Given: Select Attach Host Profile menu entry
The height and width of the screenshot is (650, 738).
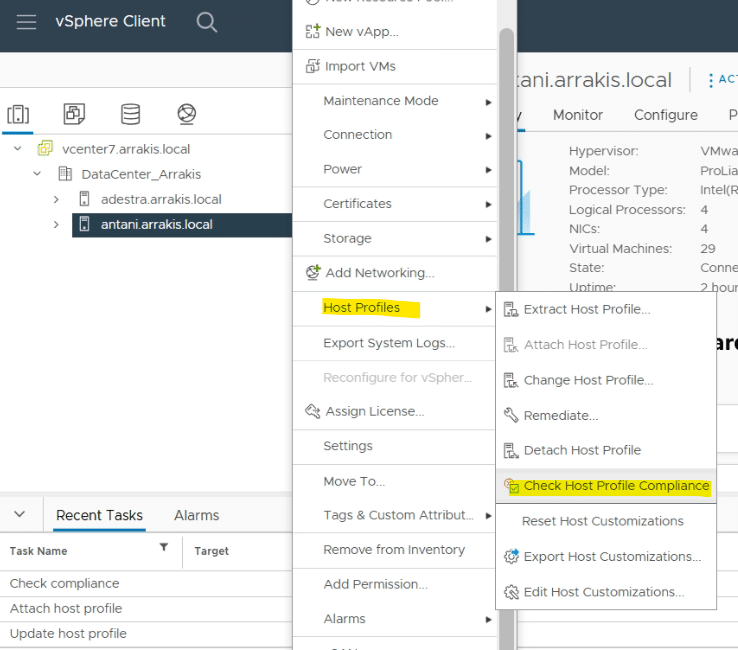Looking at the screenshot, I should tap(606, 345).
